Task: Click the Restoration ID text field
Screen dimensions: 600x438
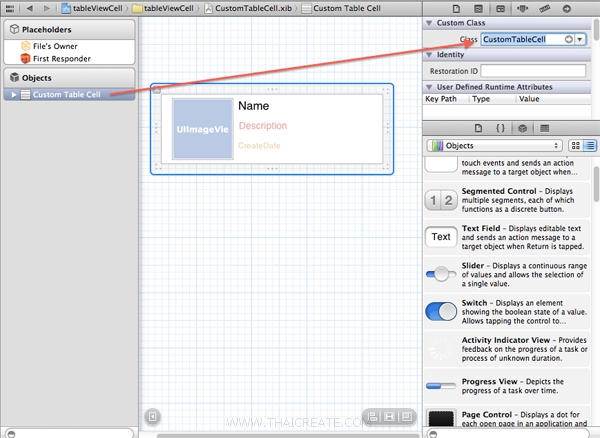Action: (x=533, y=71)
